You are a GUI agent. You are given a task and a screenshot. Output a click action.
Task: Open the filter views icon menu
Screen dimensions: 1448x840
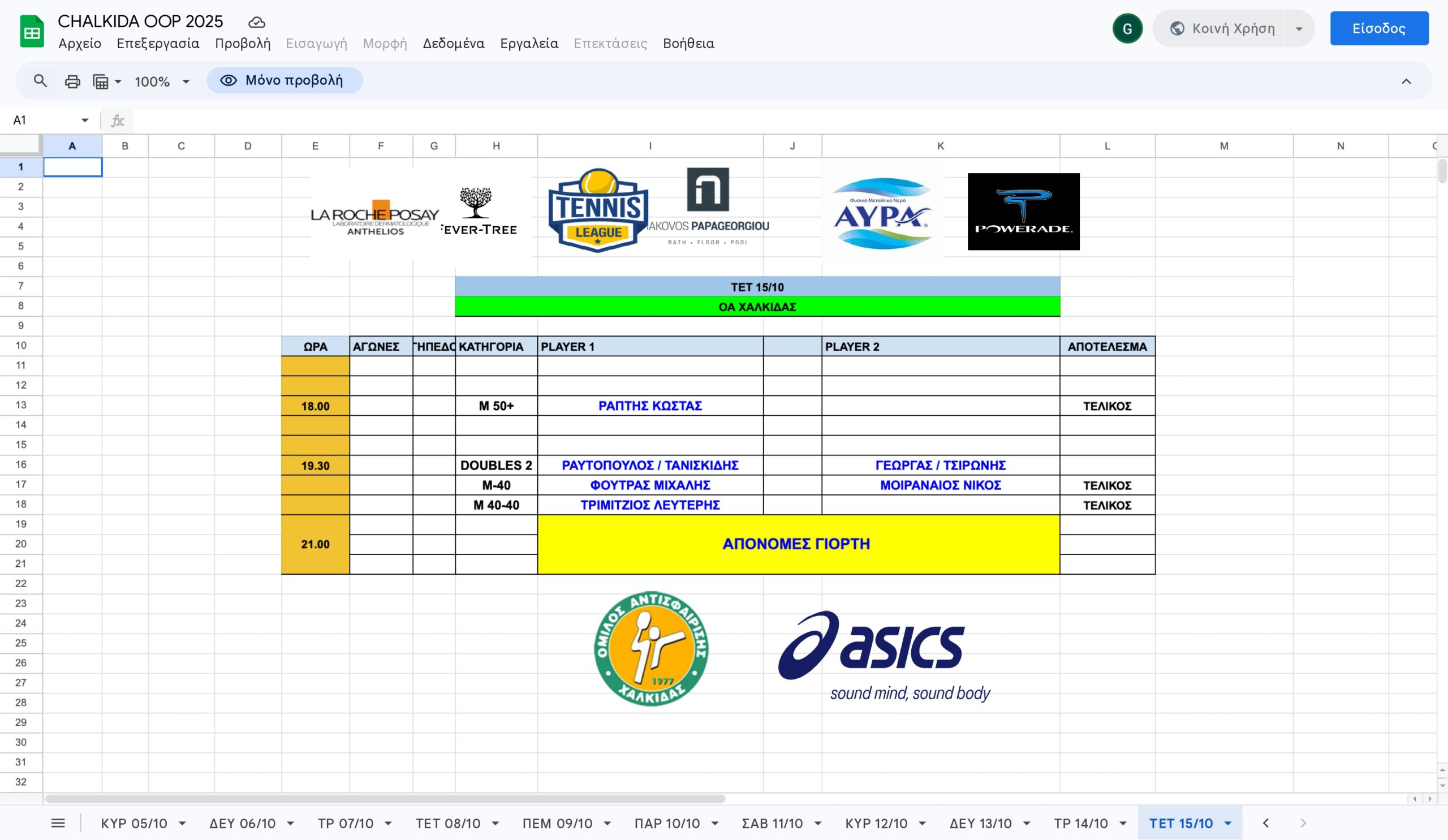(x=107, y=81)
